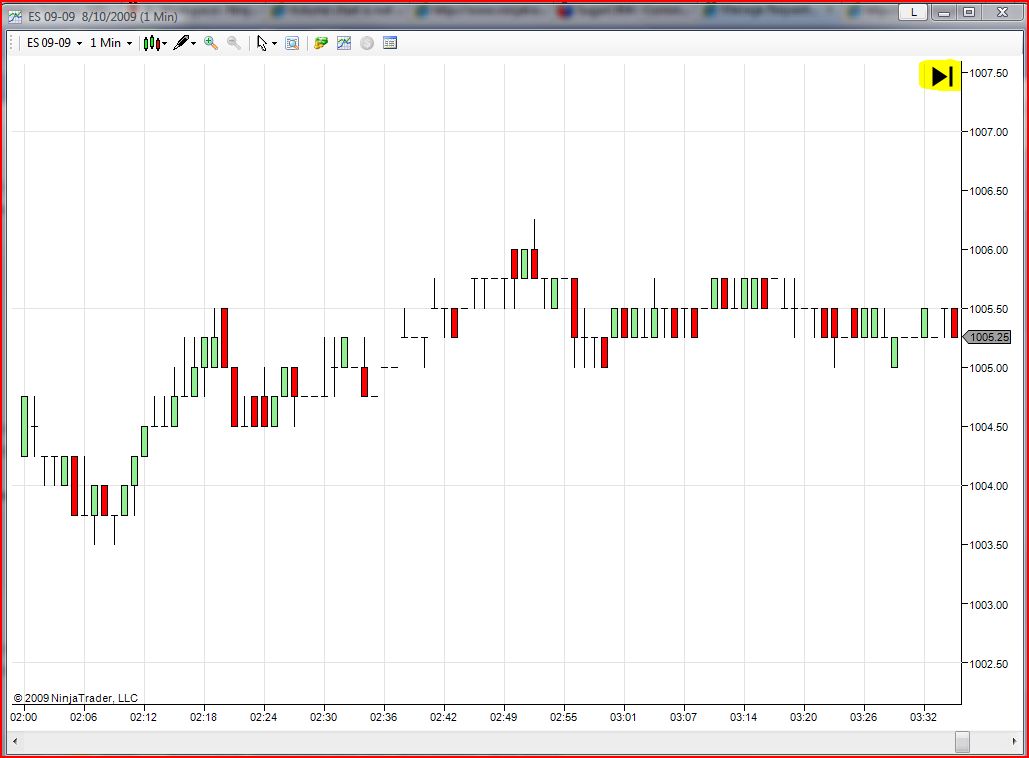Image resolution: width=1029 pixels, height=758 pixels.
Task: Click the zoom frame icon
Action: tap(292, 43)
